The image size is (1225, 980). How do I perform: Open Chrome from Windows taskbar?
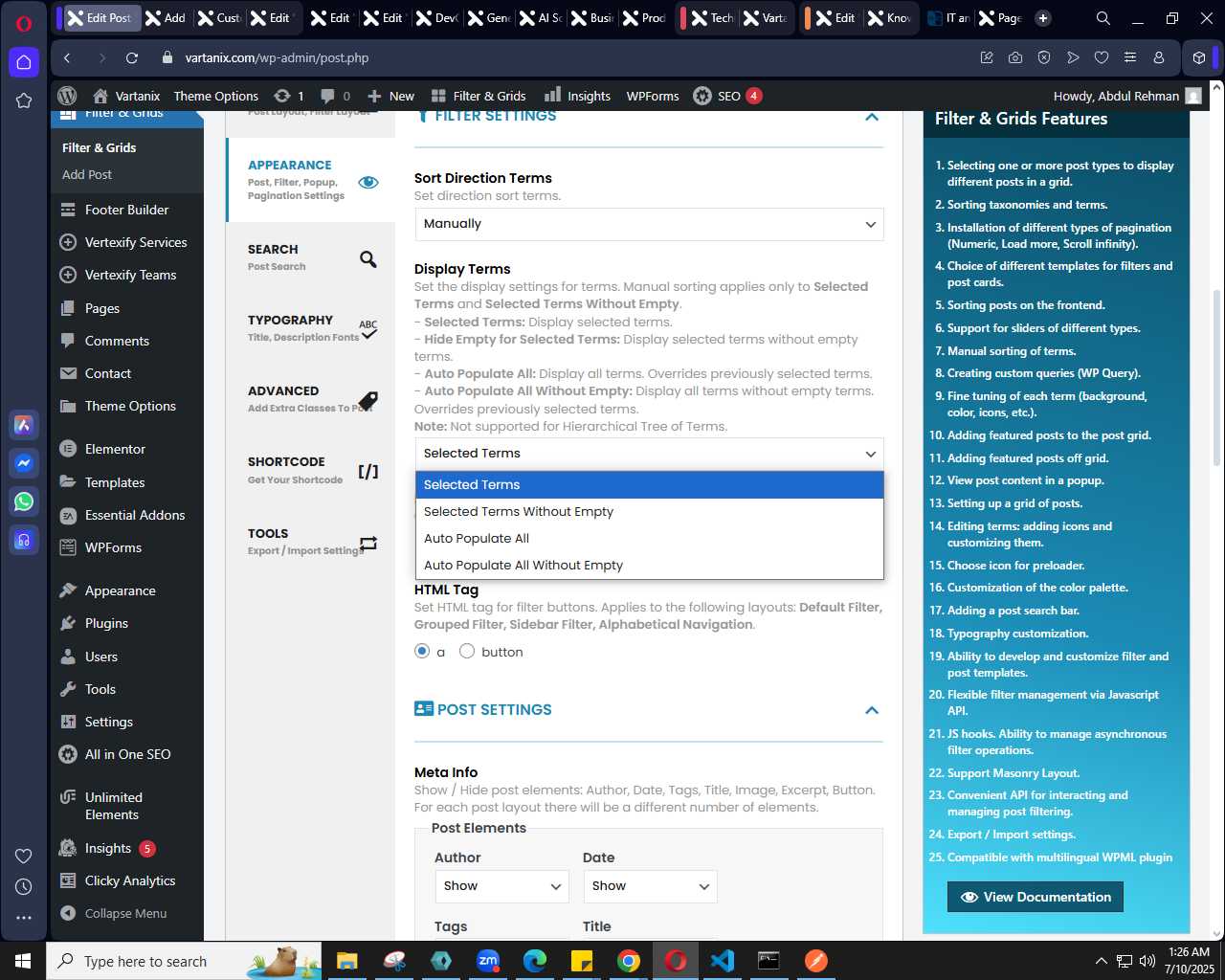[629, 961]
